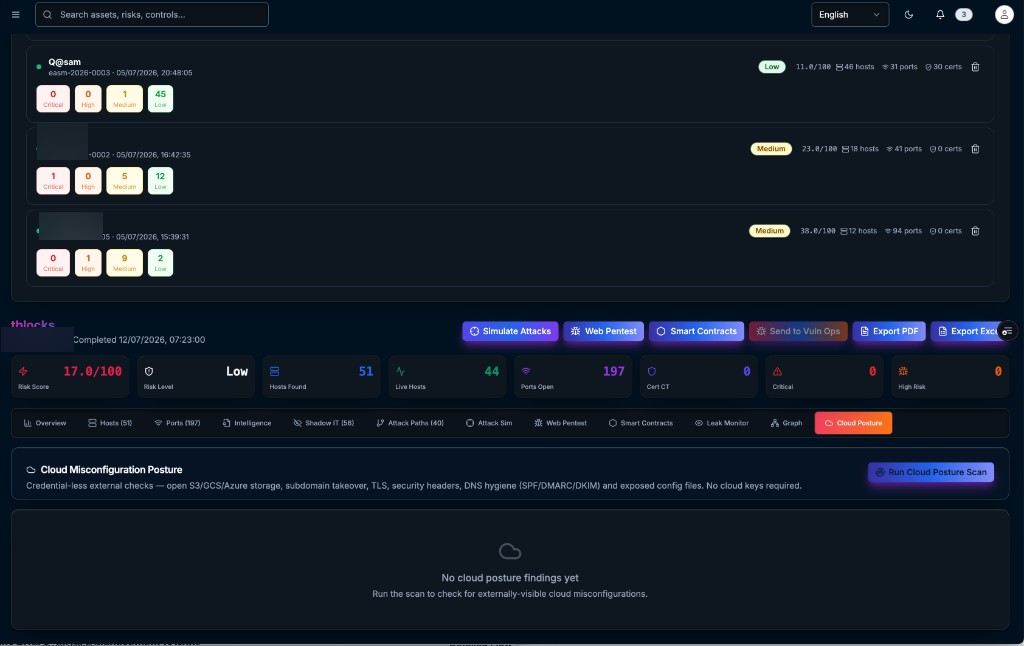This screenshot has height=646, width=1024.
Task: Run Cloud Posture Scan
Action: click(x=931, y=472)
